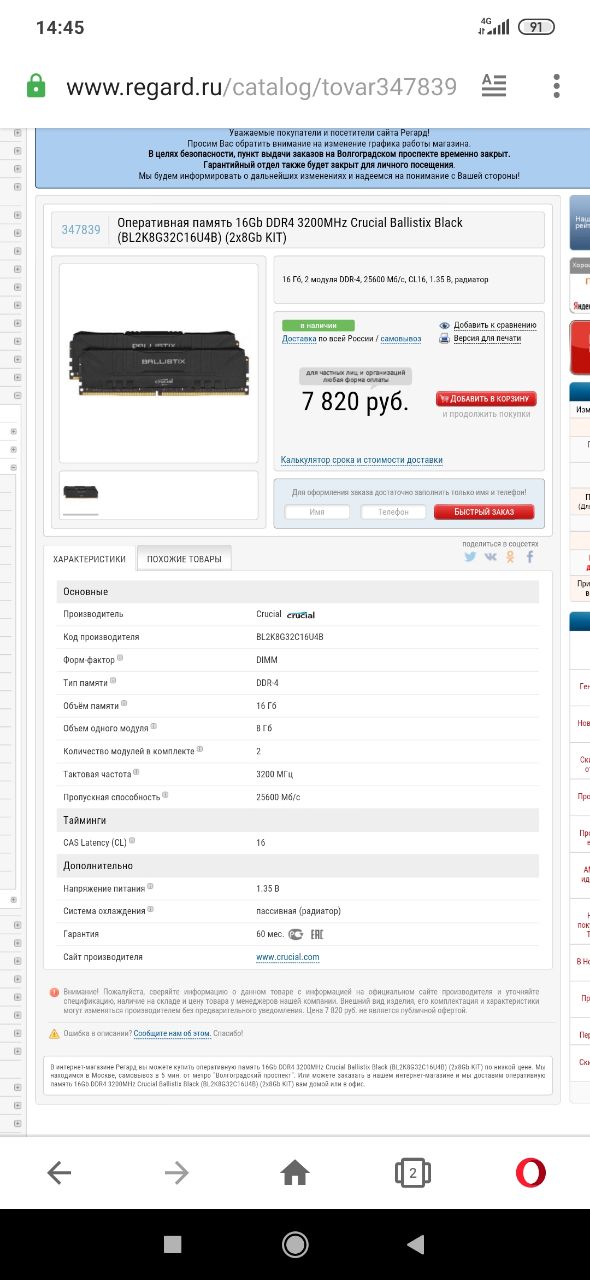Click help icon beside Форм-фактор

[120, 658]
